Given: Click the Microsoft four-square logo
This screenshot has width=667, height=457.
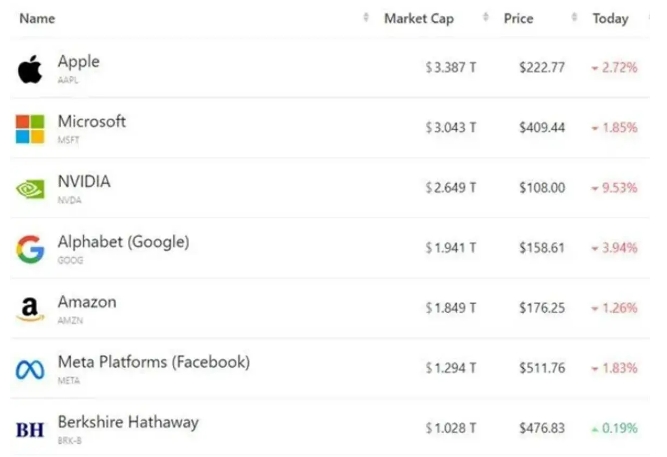Looking at the screenshot, I should pos(30,129).
